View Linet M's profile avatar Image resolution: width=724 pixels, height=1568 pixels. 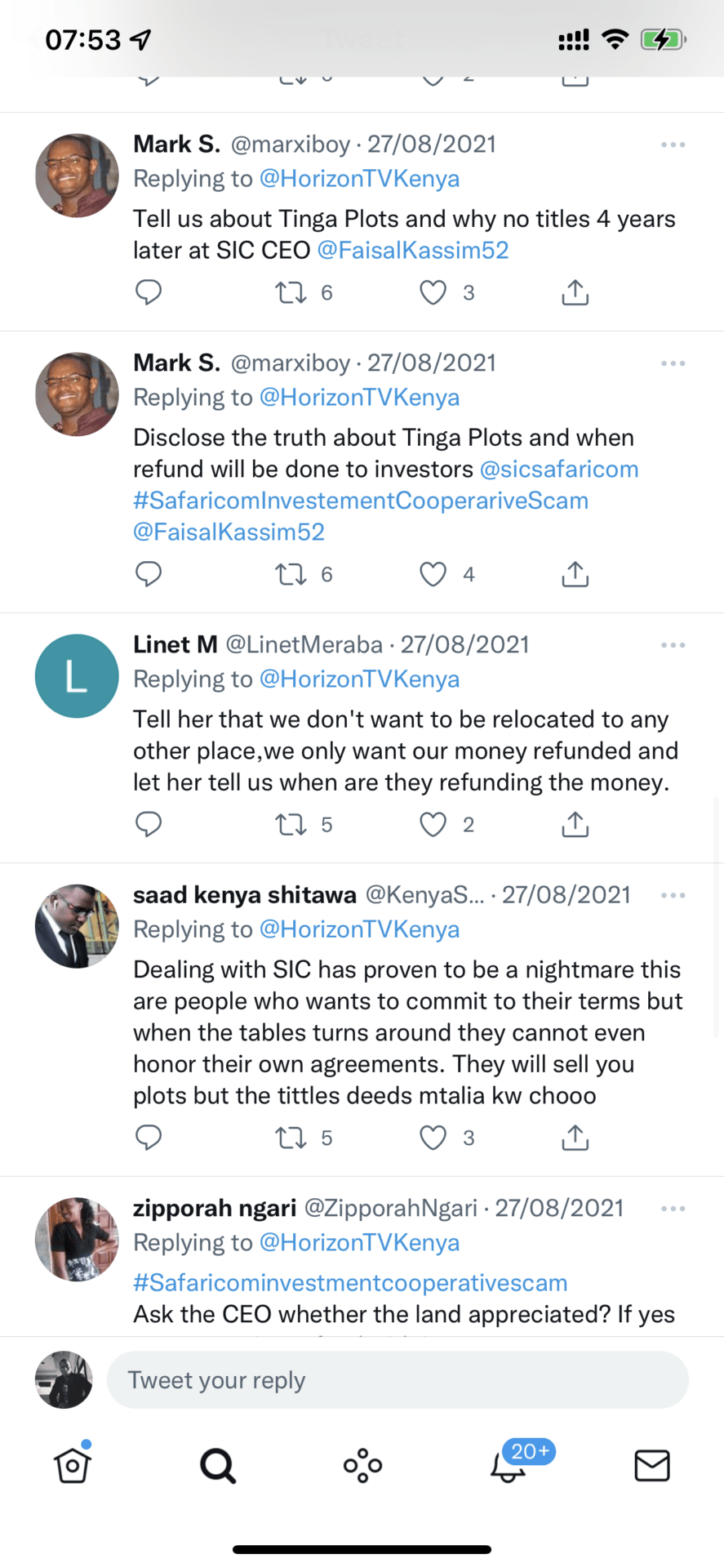(x=77, y=676)
